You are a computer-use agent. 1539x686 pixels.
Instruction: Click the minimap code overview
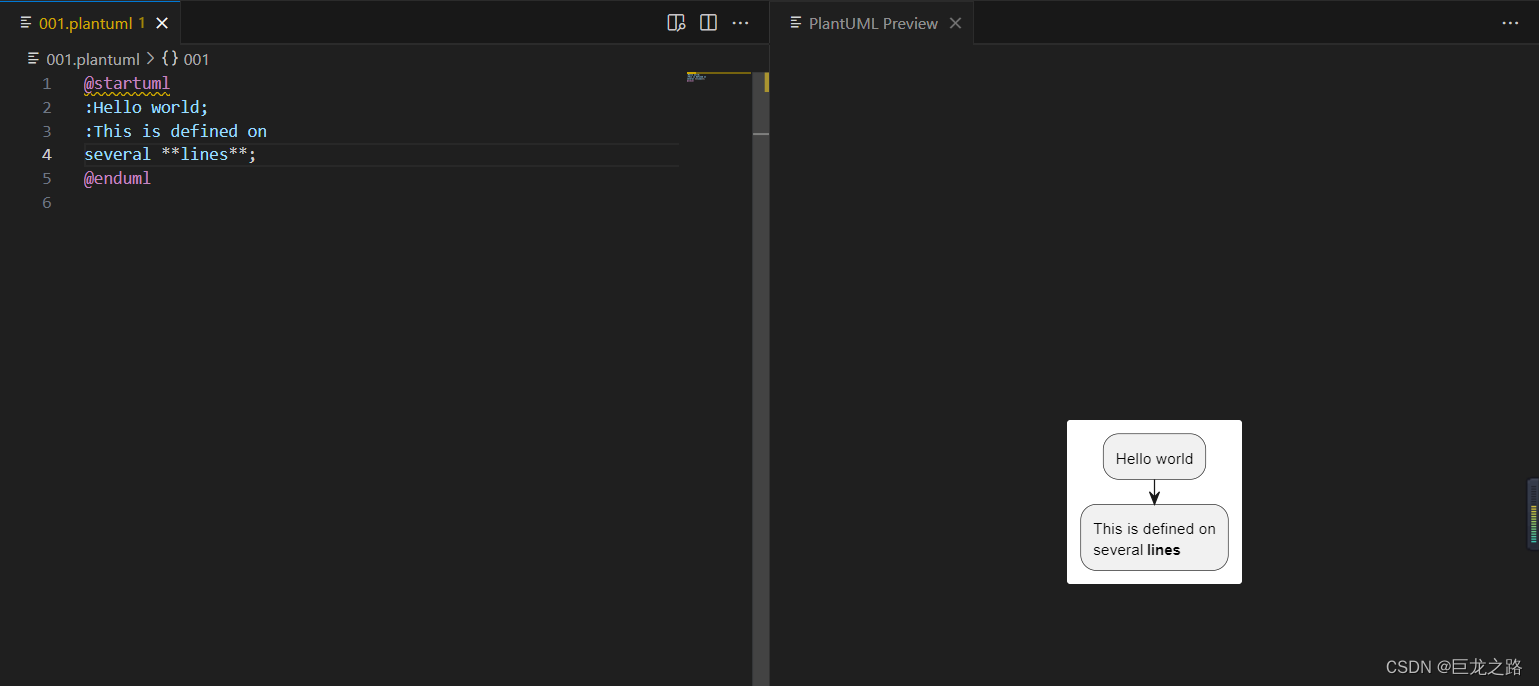tap(718, 77)
